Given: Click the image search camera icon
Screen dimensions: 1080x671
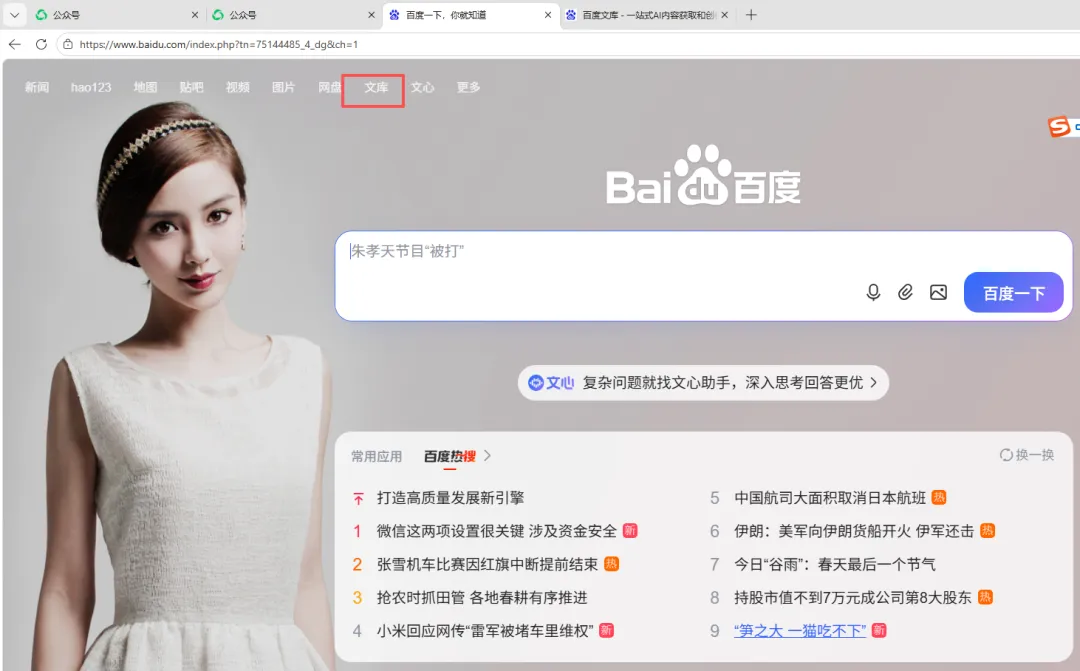Looking at the screenshot, I should tap(938, 292).
